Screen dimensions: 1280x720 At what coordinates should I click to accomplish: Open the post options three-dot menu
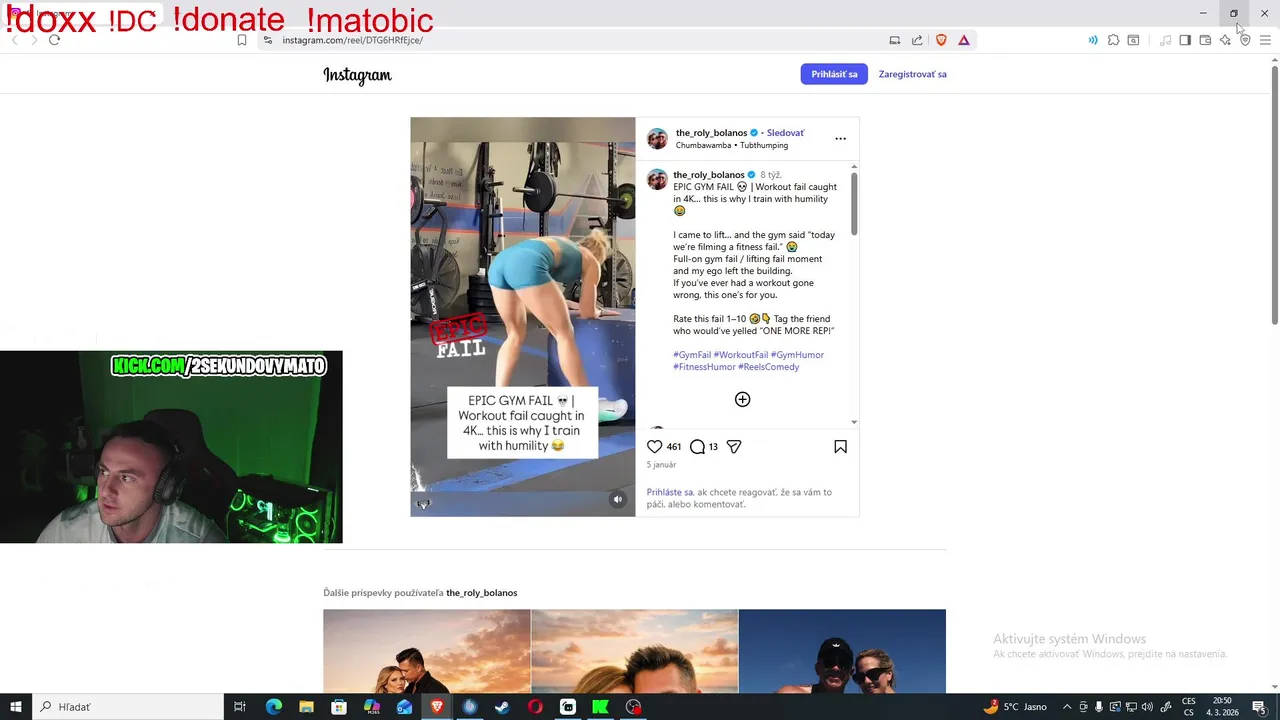840,139
